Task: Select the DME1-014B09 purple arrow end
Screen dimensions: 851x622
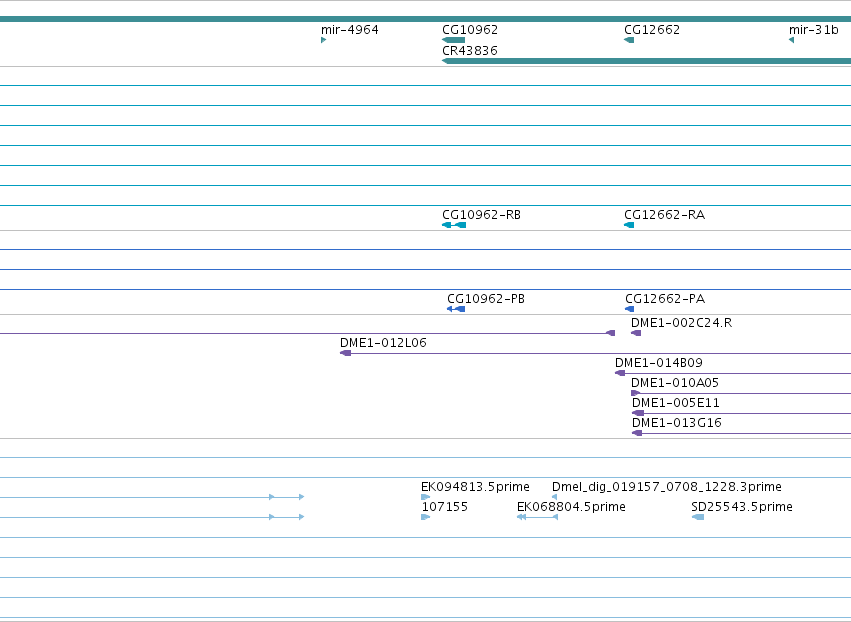Action: 620,373
